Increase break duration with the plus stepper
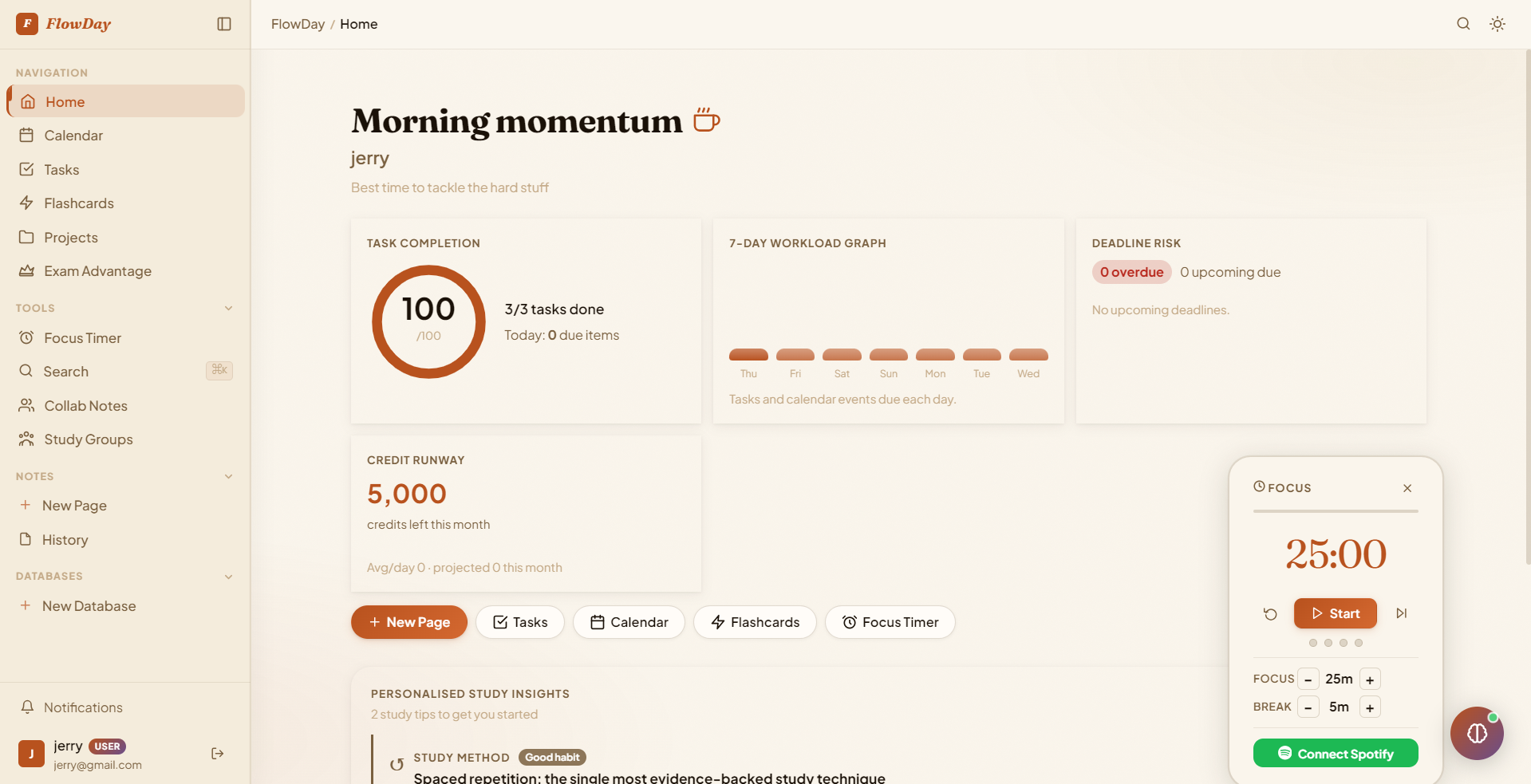Screen dimensions: 1531x784 [x=1370, y=707]
